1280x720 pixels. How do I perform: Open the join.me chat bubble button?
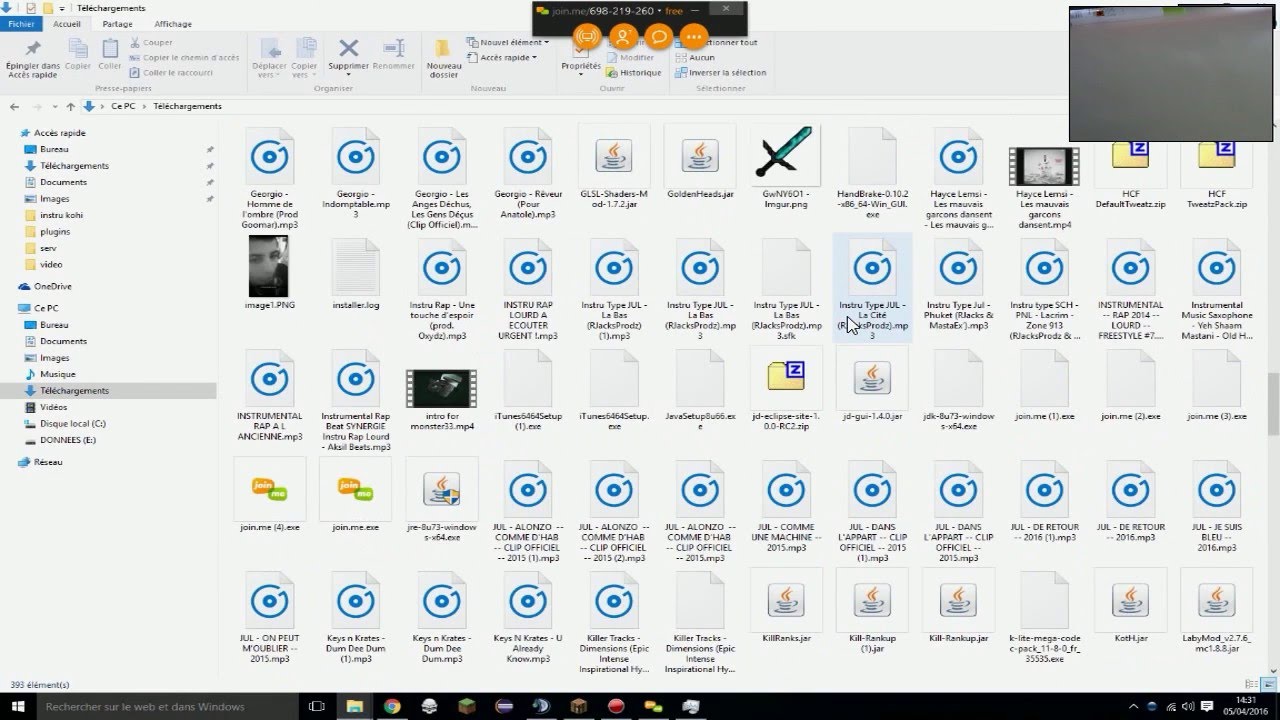pos(658,37)
